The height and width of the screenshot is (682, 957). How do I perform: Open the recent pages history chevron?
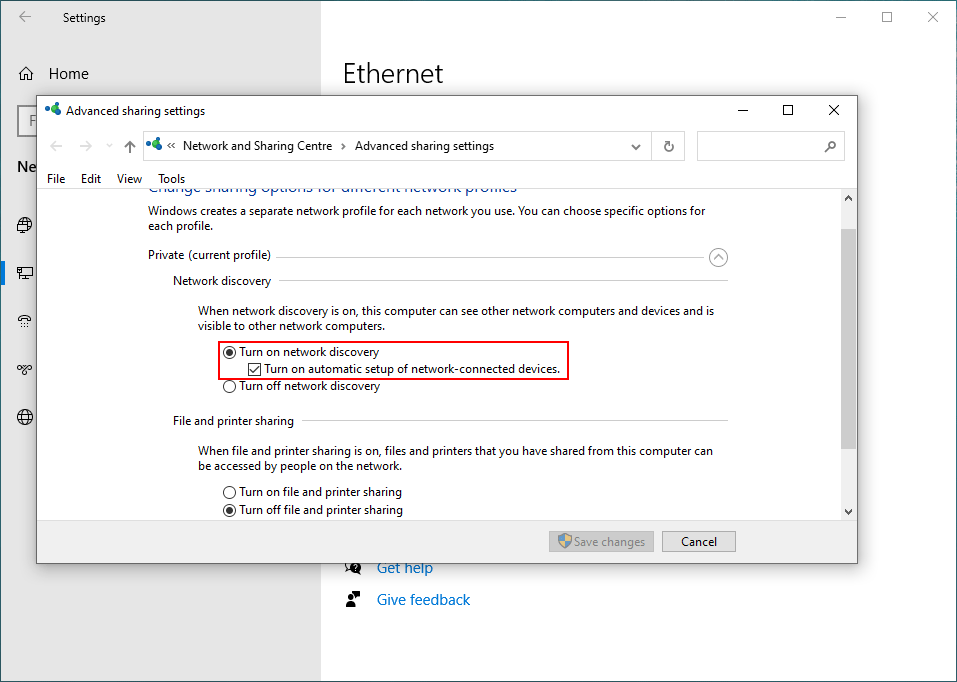tap(108, 145)
